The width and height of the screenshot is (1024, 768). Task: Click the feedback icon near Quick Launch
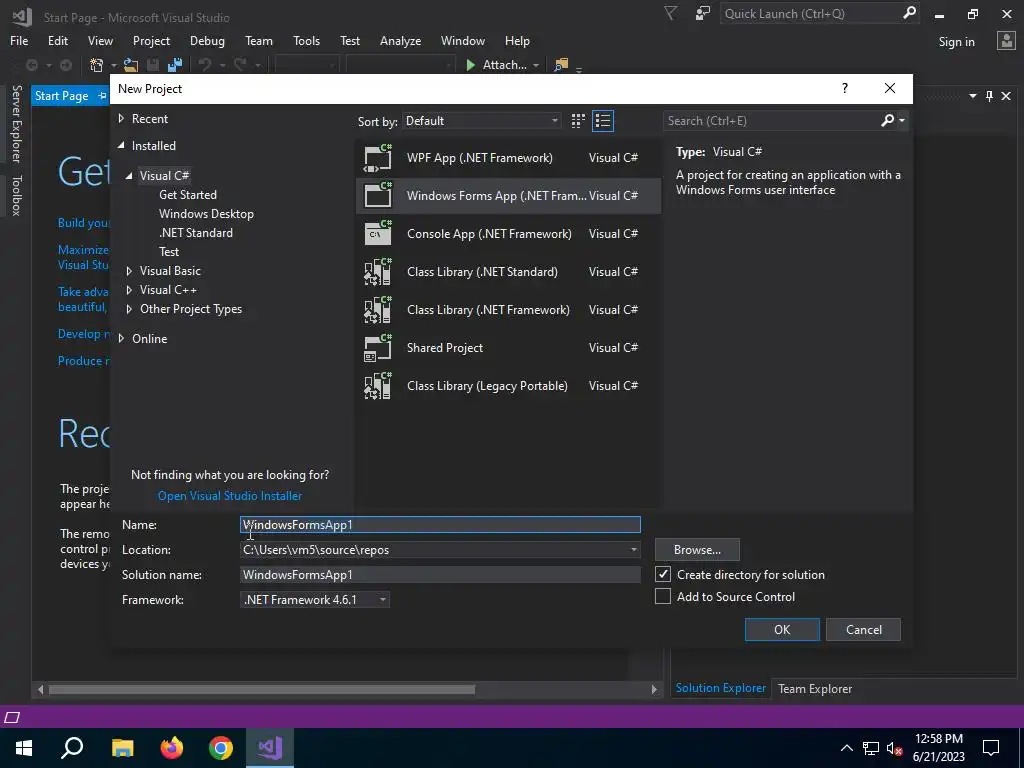pos(702,14)
